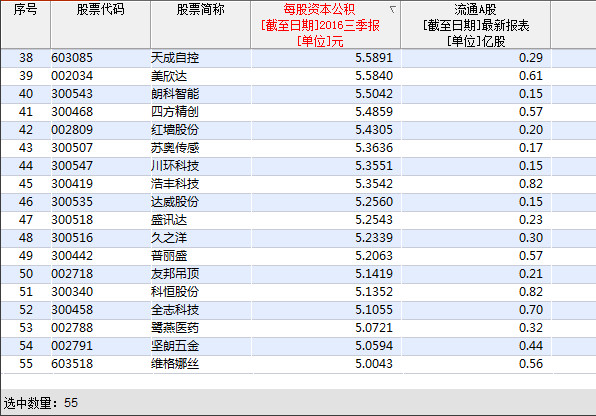Viewport: 596px width, 416px height.
Task: Click value 5.4859 for 四方精创
Action: [374, 112]
